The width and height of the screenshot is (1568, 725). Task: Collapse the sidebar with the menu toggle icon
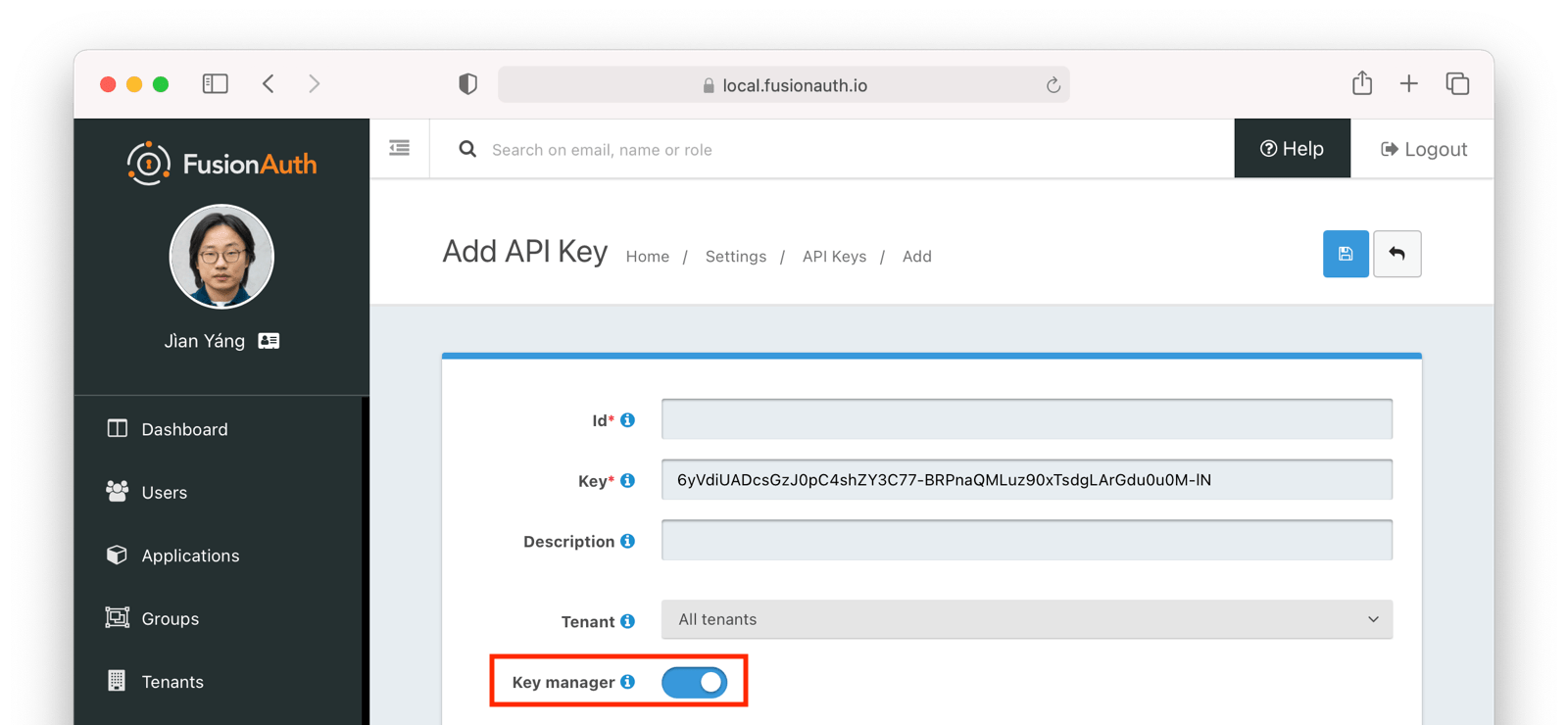pyautogui.click(x=400, y=148)
